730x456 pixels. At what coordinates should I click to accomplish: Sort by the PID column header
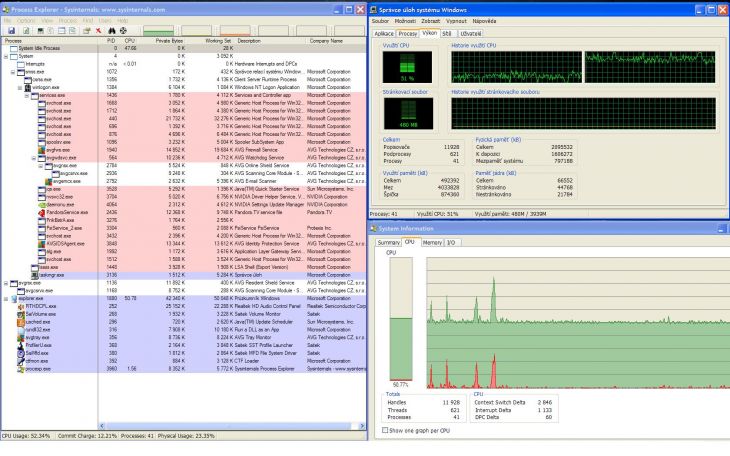(x=108, y=41)
